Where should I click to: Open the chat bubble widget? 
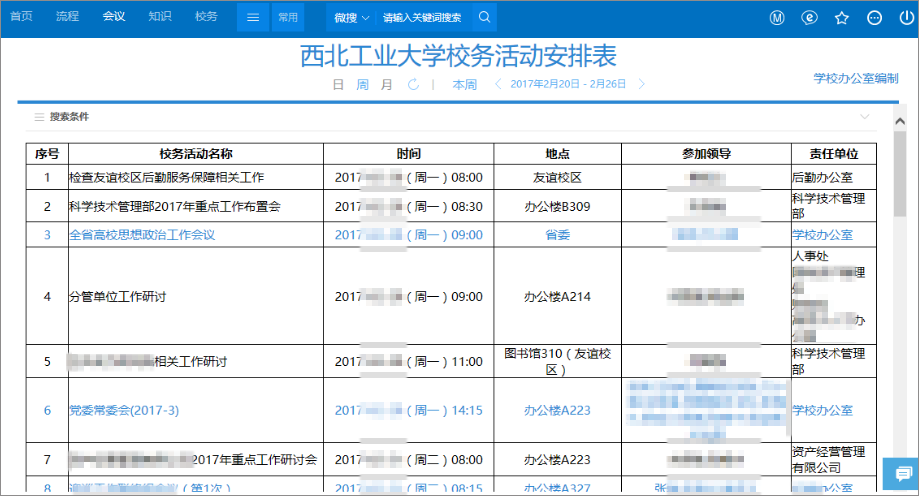coord(903,473)
